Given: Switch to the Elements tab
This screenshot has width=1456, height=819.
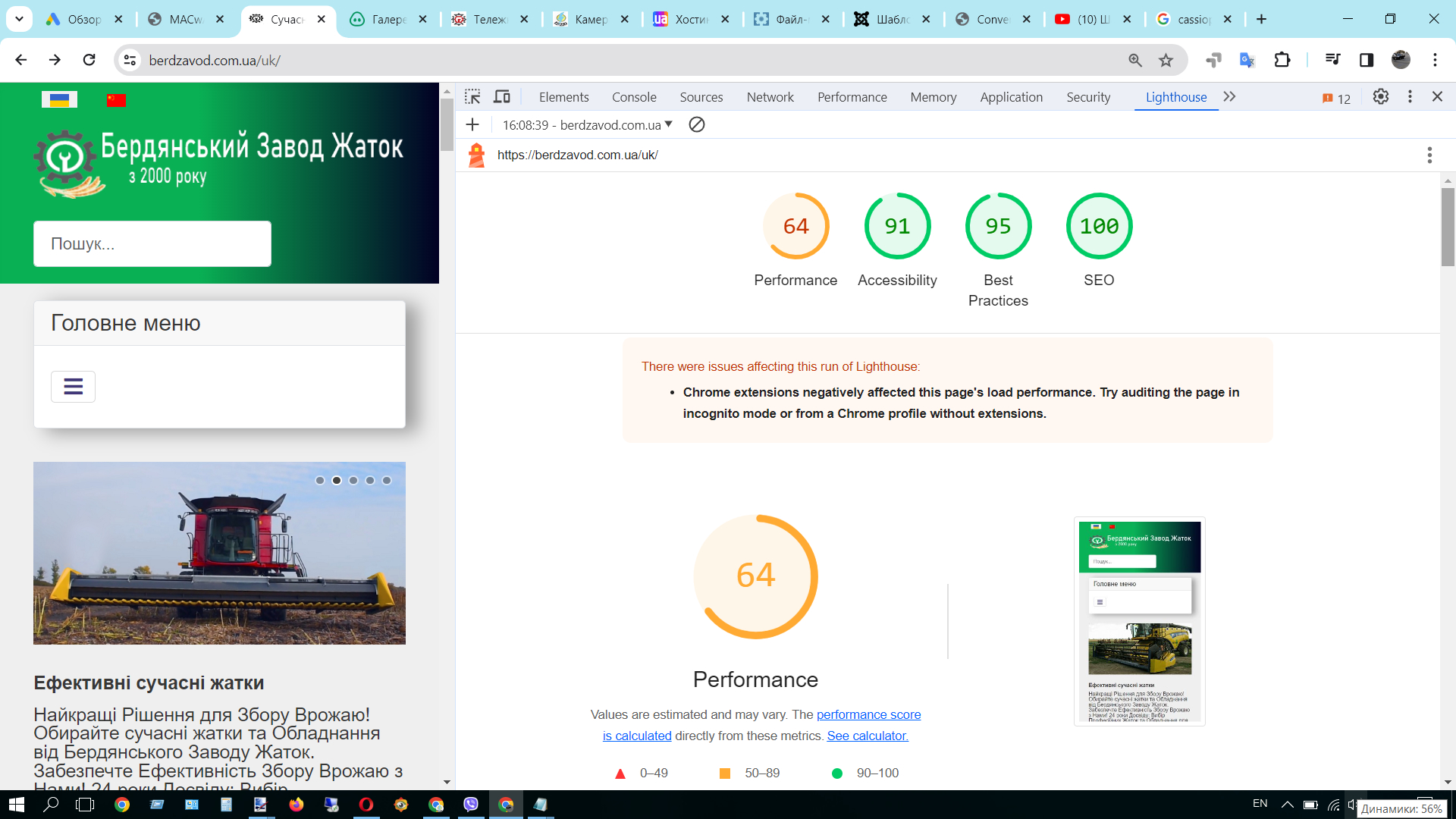Looking at the screenshot, I should 563,97.
